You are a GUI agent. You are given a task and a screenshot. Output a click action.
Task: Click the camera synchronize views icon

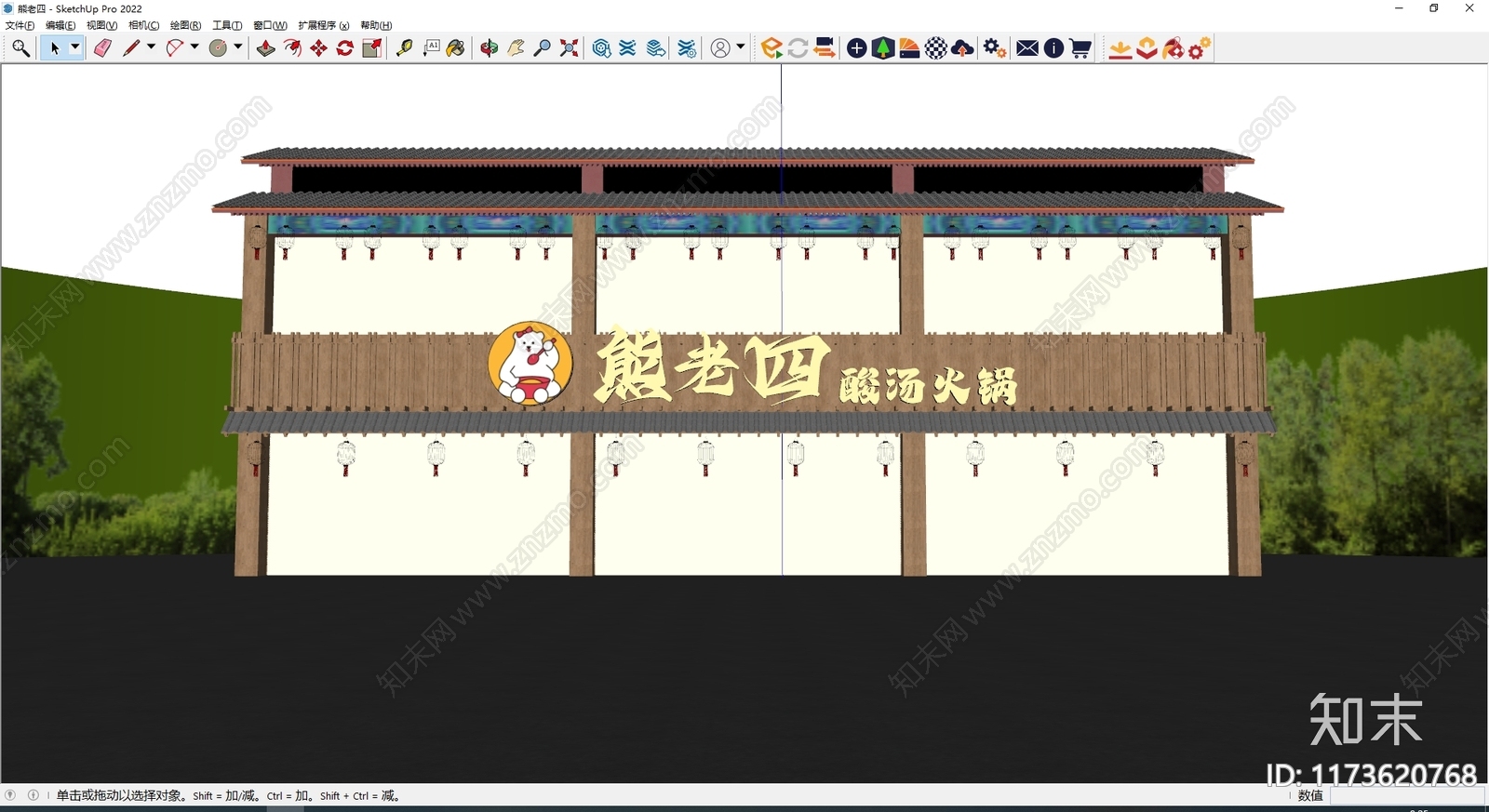coord(825,48)
